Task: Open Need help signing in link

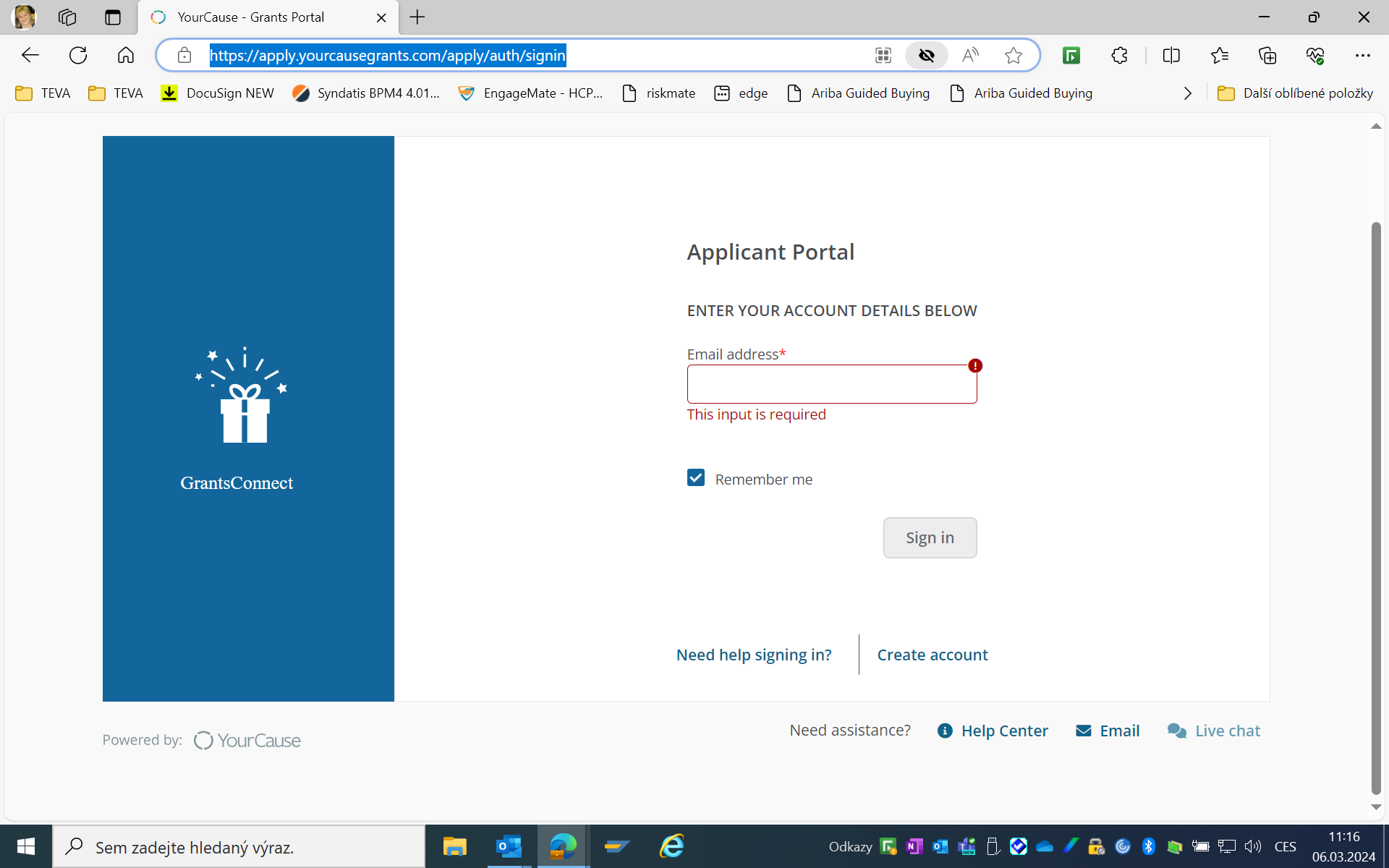Action: coord(754,655)
